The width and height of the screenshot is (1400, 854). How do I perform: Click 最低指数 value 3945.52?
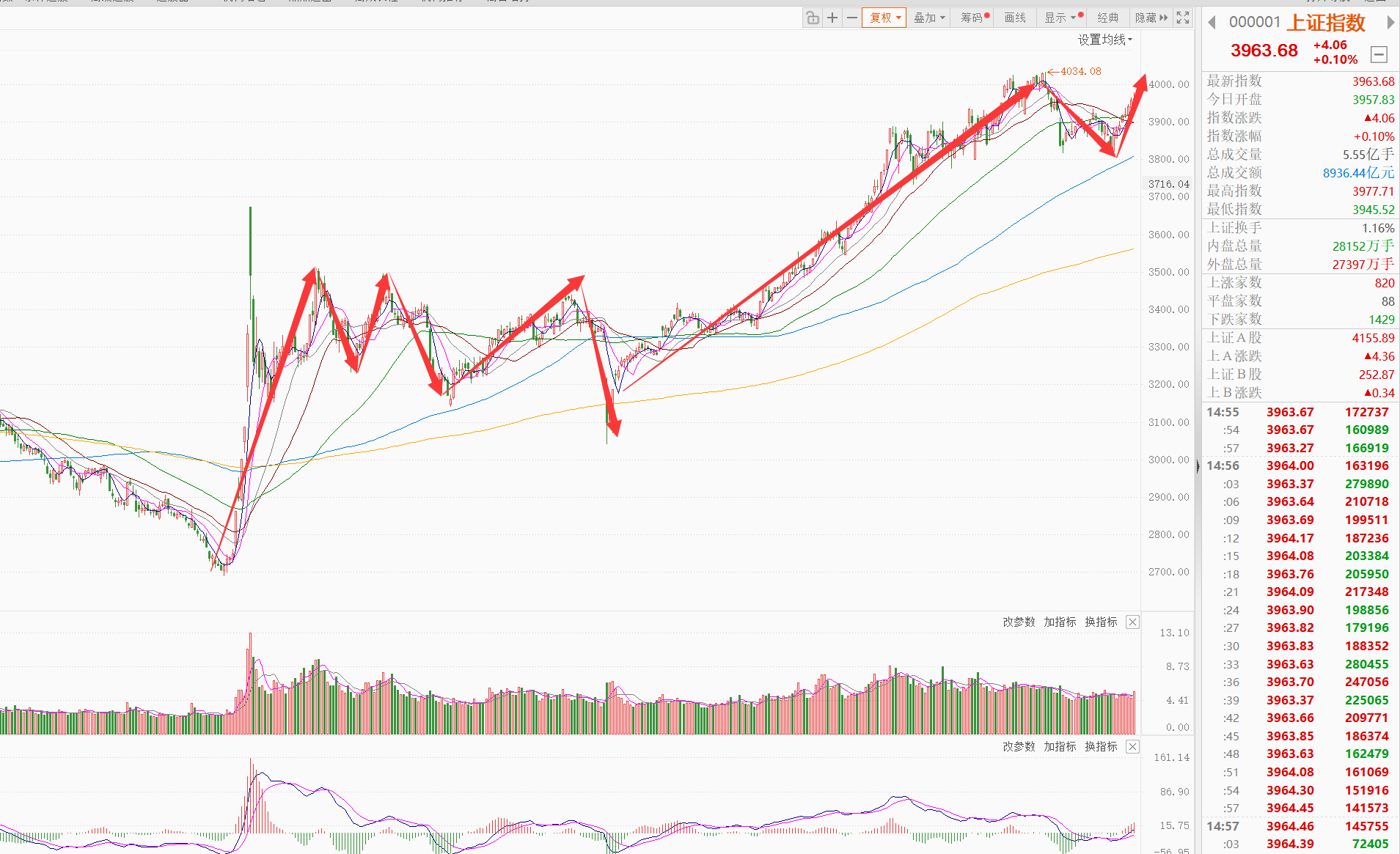[1373, 210]
